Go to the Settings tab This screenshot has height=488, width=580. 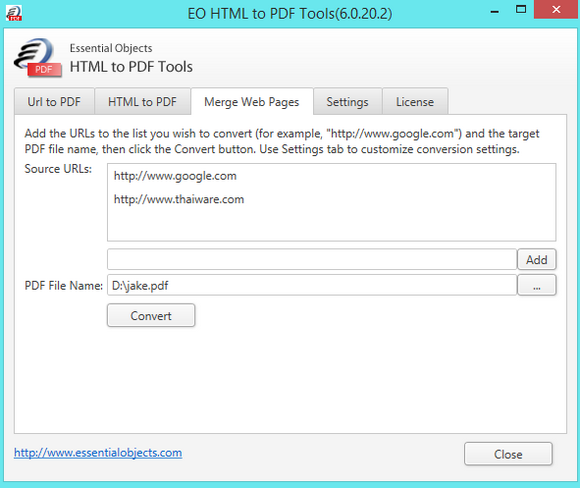[347, 102]
